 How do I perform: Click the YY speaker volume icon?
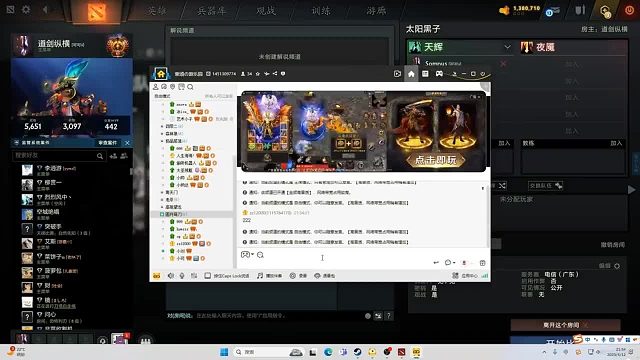pos(171,276)
